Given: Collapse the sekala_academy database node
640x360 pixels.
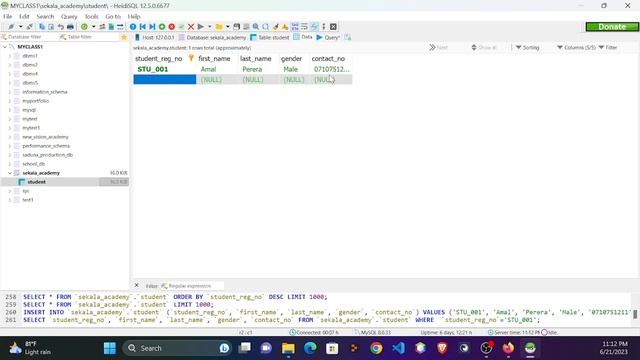Looking at the screenshot, I should (x=10, y=173).
